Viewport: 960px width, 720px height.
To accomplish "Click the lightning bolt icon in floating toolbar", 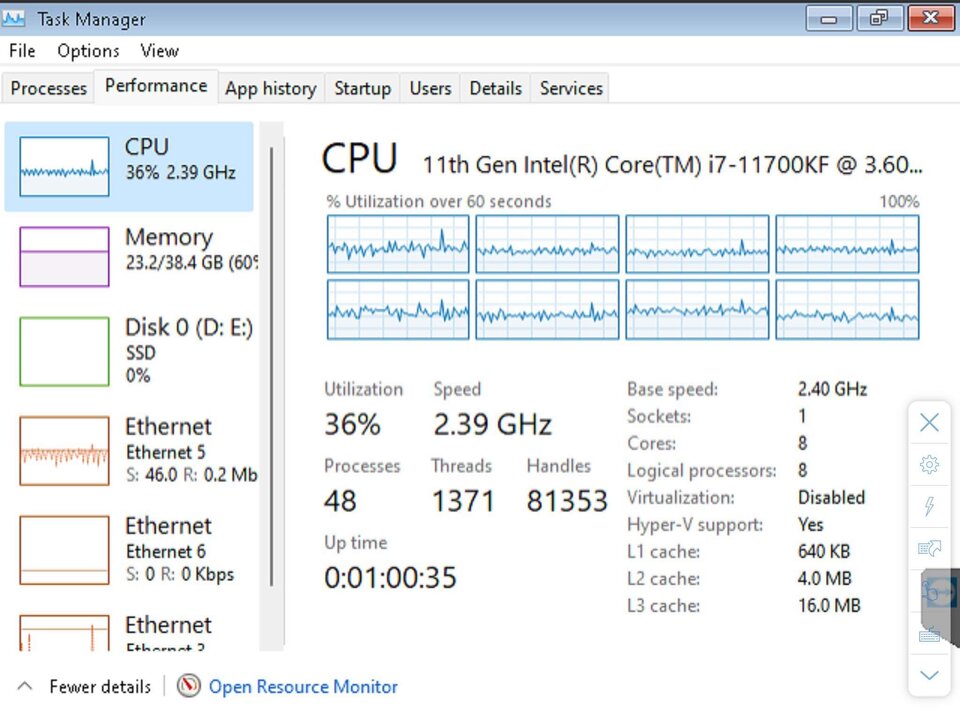I will pyautogui.click(x=929, y=506).
